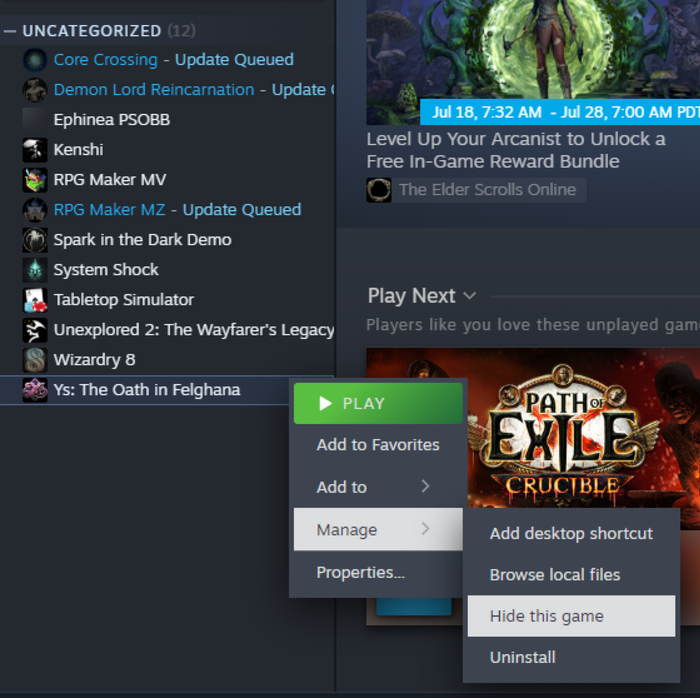Choose Add desktop shortcut
The height and width of the screenshot is (698, 700).
click(571, 533)
